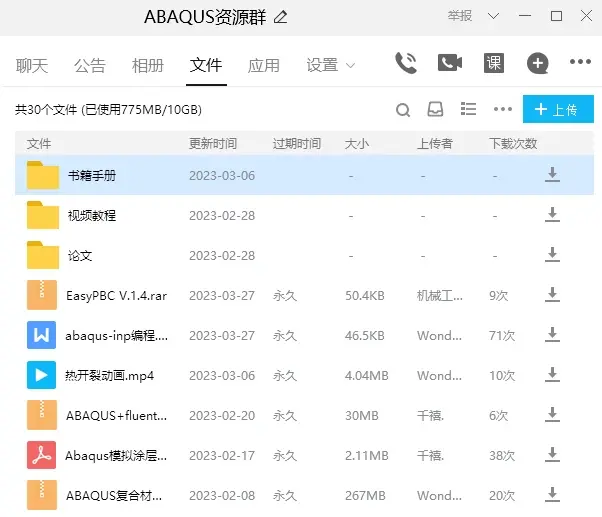This screenshot has width=602, height=517.
Task: Click the 论文 folder name
Action: tap(80, 255)
